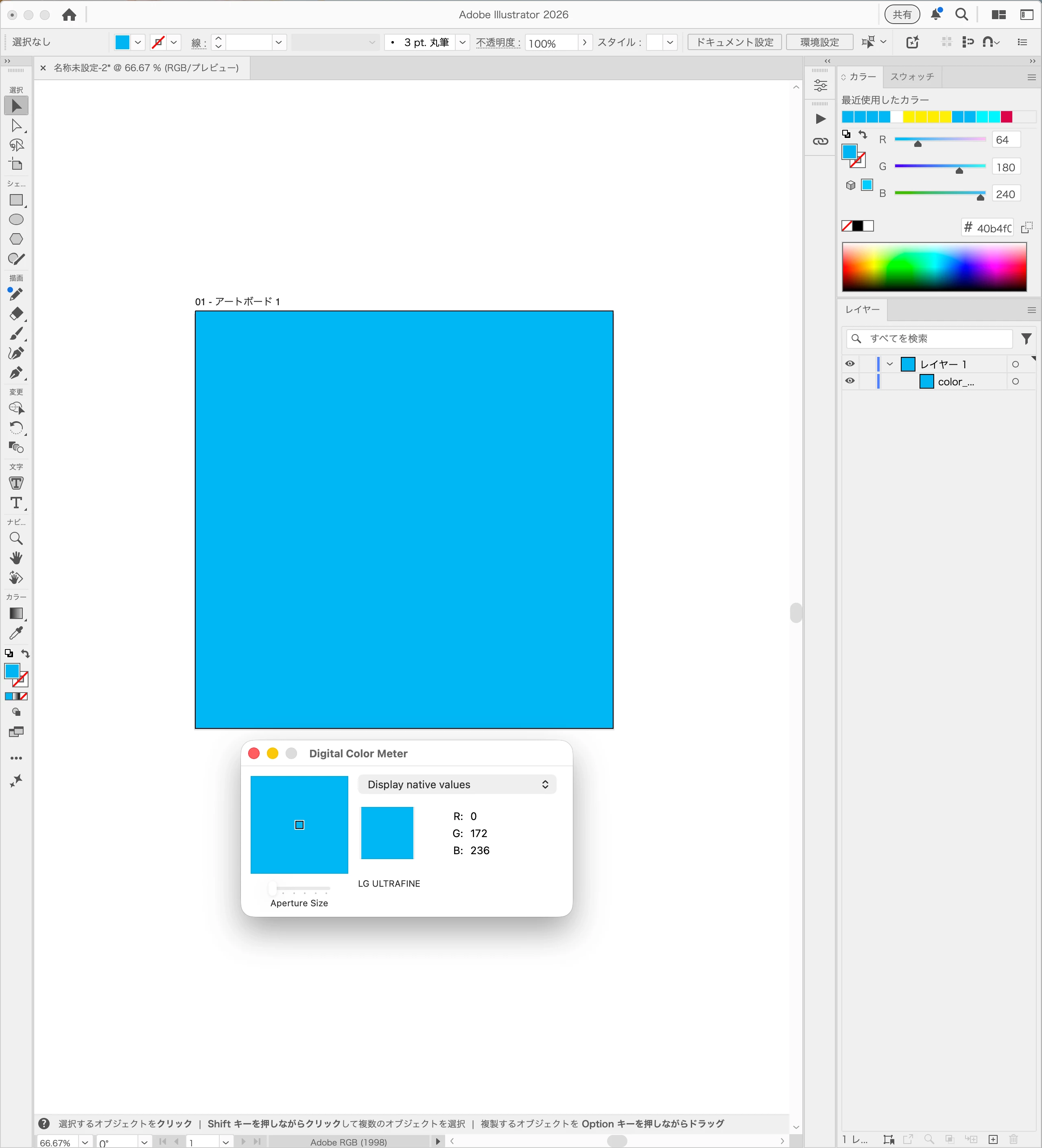
Task: Select the 名称未設定-2 document tab
Action: tap(146, 68)
